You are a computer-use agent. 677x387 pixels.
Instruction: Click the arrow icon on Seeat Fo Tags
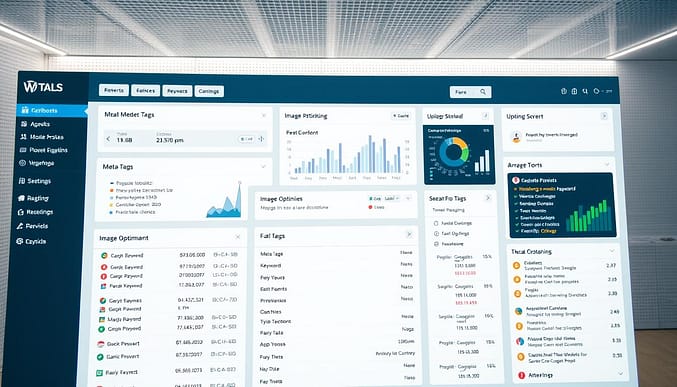click(488, 198)
